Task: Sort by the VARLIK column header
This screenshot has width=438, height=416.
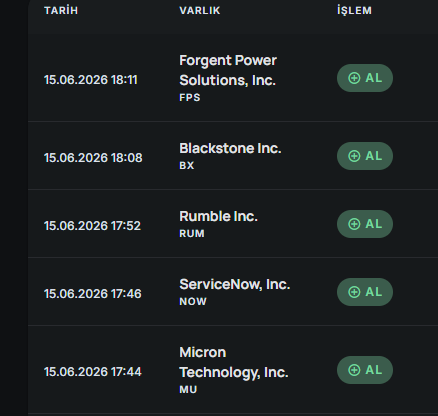Action: 200,10
